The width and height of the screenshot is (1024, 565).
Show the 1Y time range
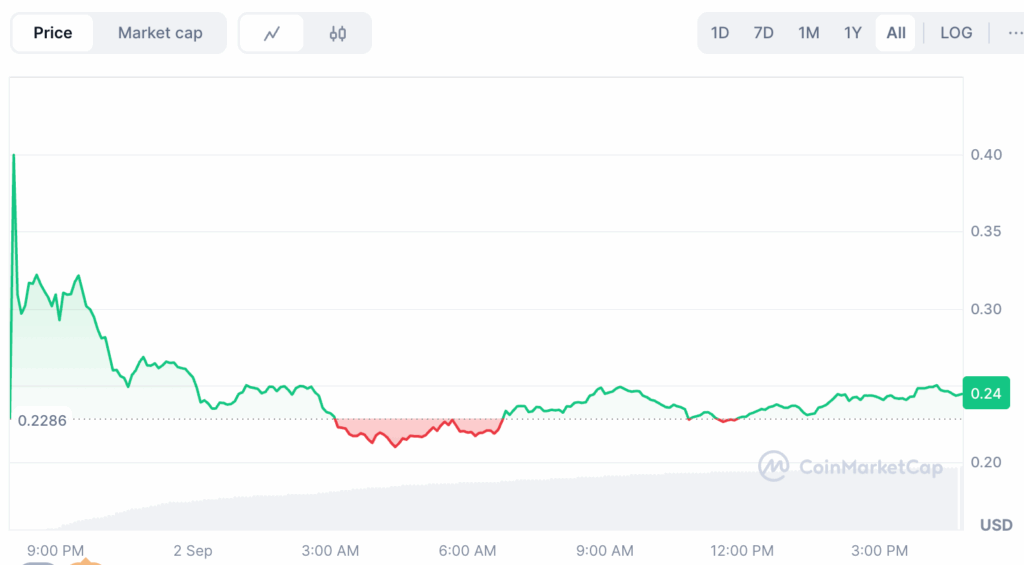(852, 33)
